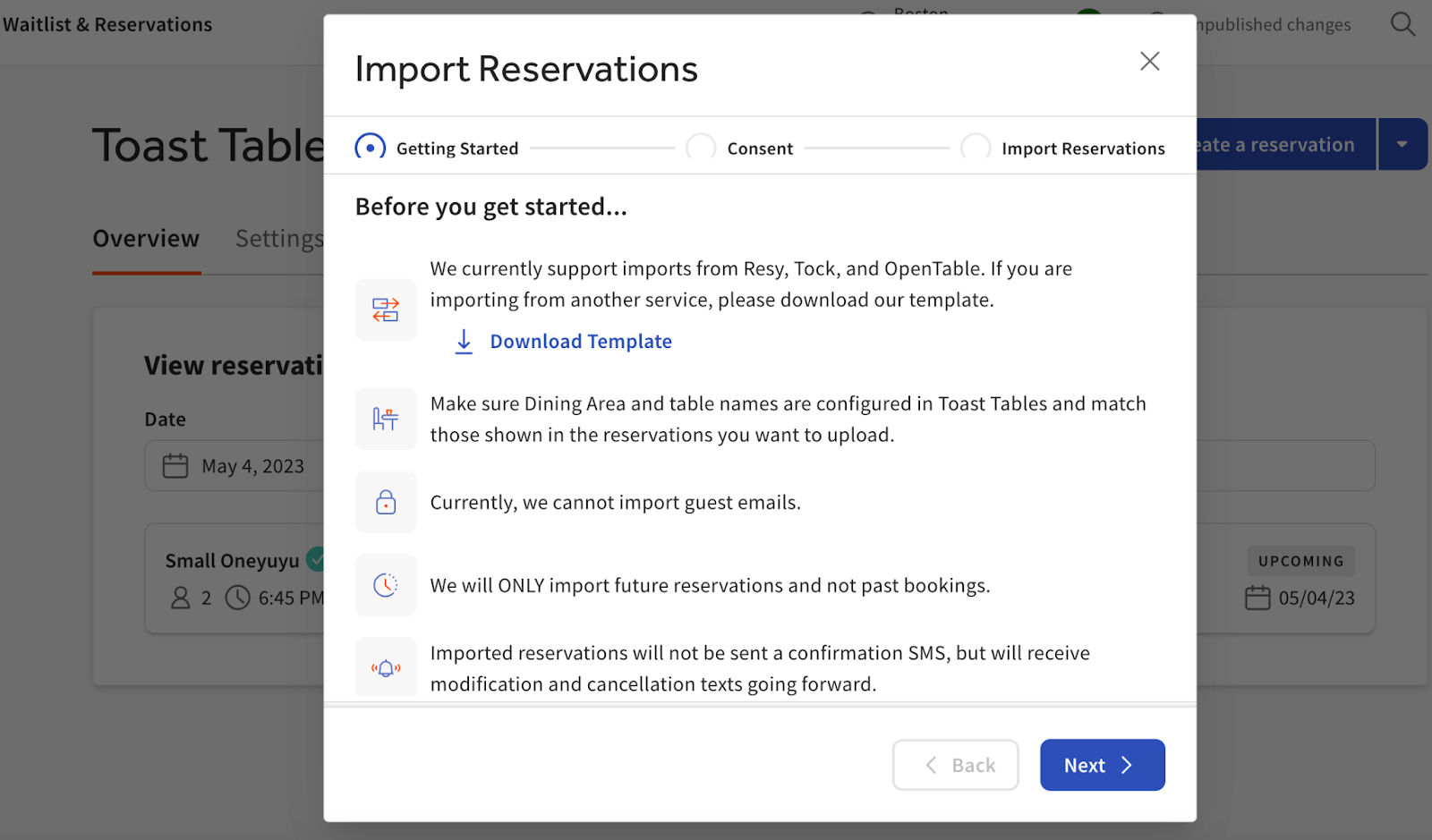The width and height of the screenshot is (1432, 840).
Task: Click the Import Reservations step circle
Action: pos(976,147)
